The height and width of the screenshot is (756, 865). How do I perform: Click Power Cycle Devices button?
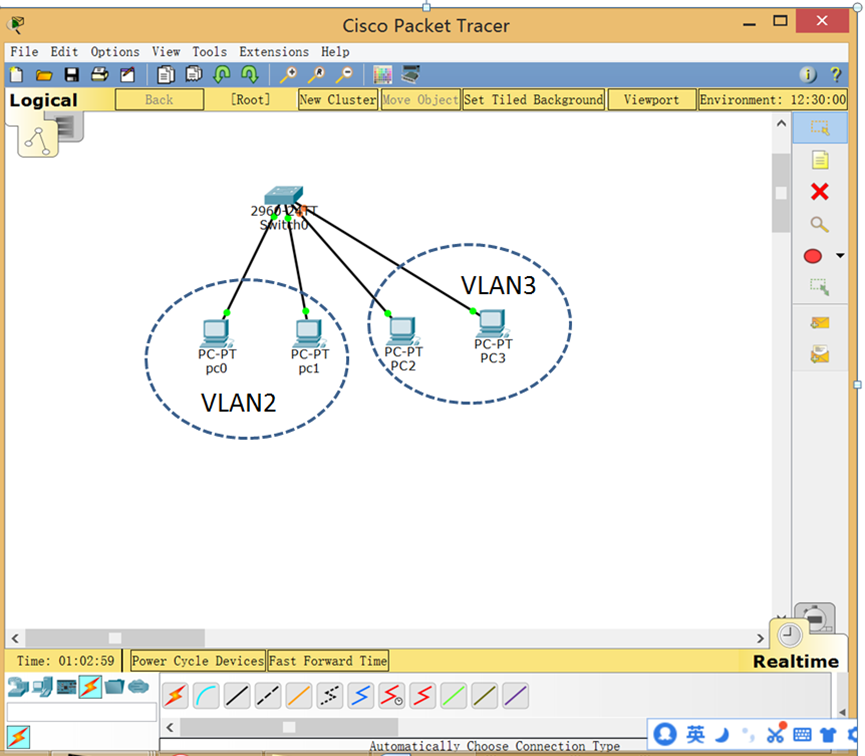198,661
